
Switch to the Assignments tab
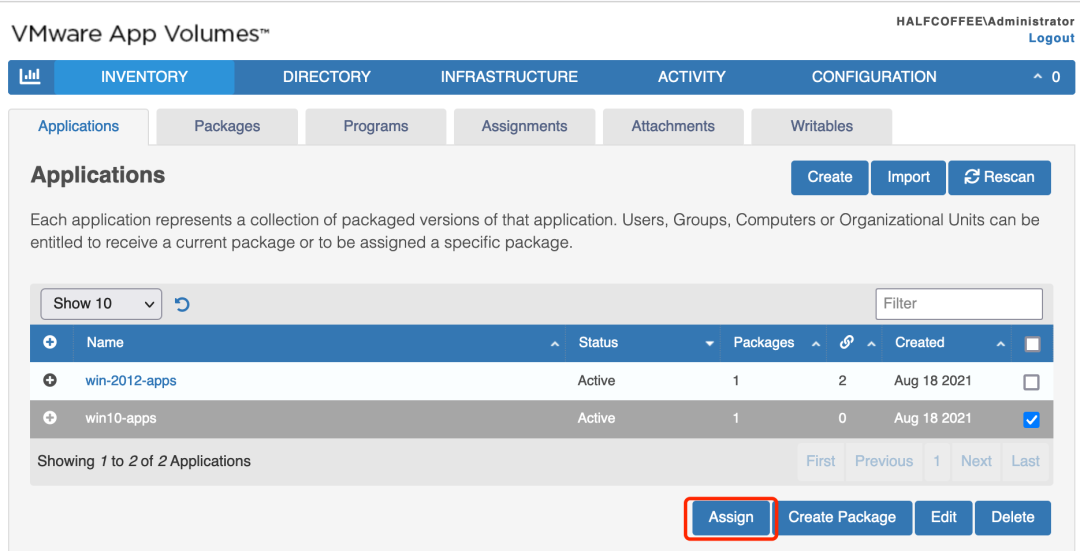(x=524, y=127)
